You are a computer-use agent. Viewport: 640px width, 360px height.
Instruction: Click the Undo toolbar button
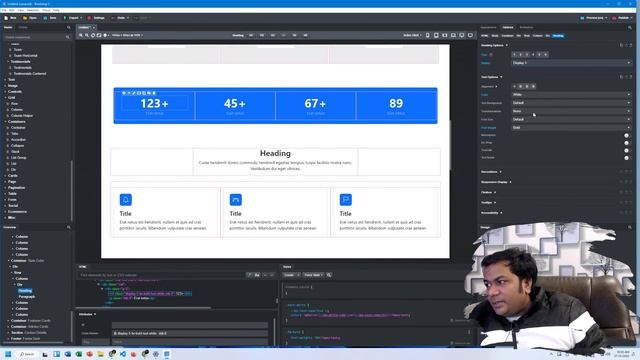(120, 18)
